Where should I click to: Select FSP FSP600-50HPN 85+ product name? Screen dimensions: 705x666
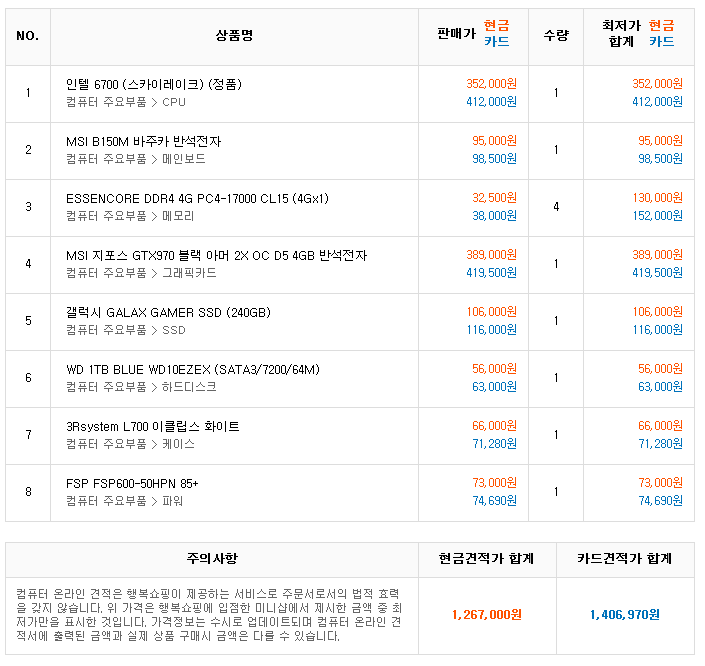tap(132, 484)
